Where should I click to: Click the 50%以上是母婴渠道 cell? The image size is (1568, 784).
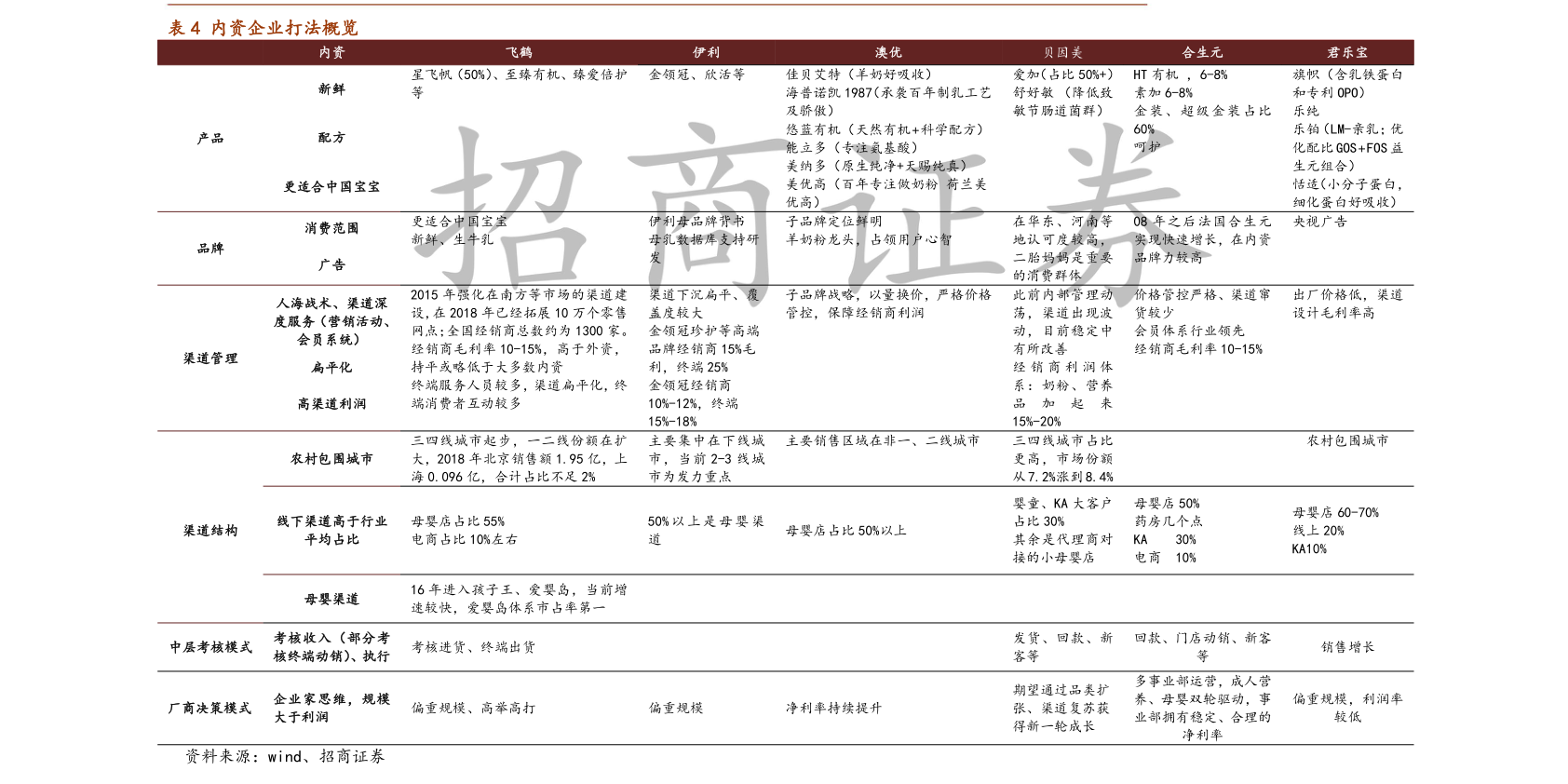(x=706, y=530)
